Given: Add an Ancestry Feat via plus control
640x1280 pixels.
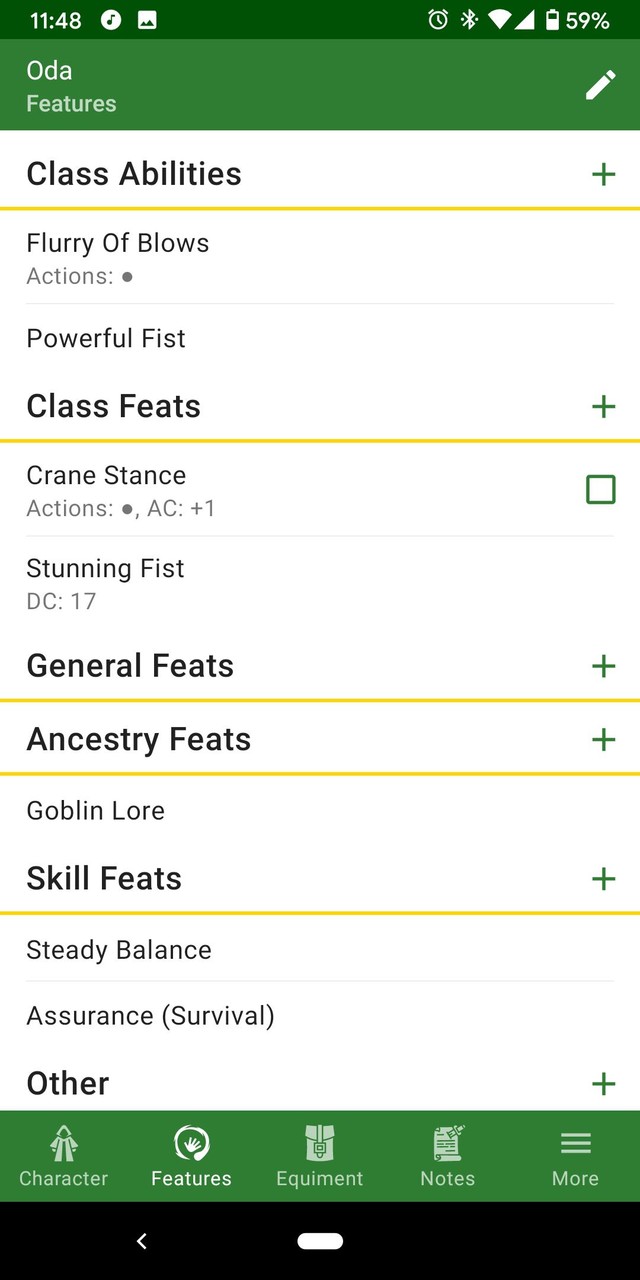Looking at the screenshot, I should [603, 739].
